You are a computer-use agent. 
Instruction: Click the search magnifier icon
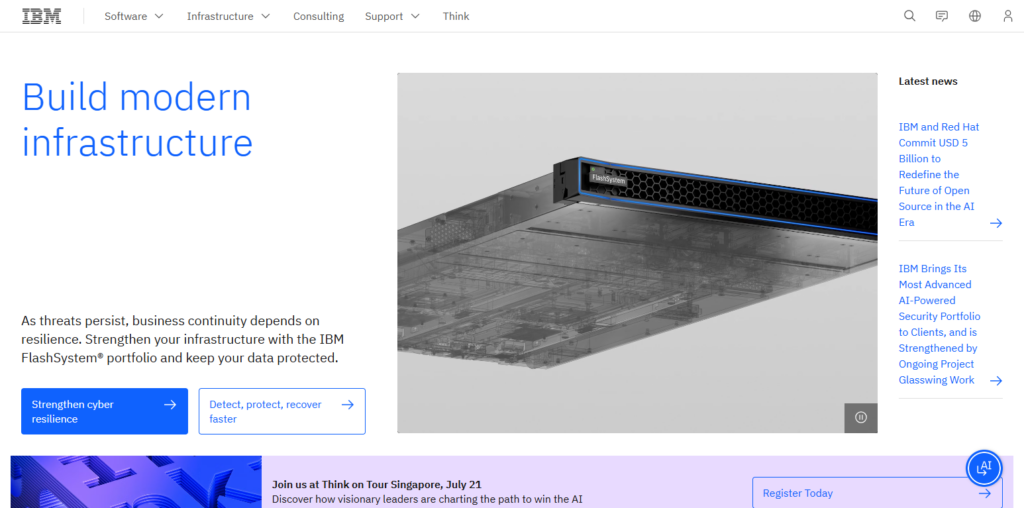(x=909, y=16)
